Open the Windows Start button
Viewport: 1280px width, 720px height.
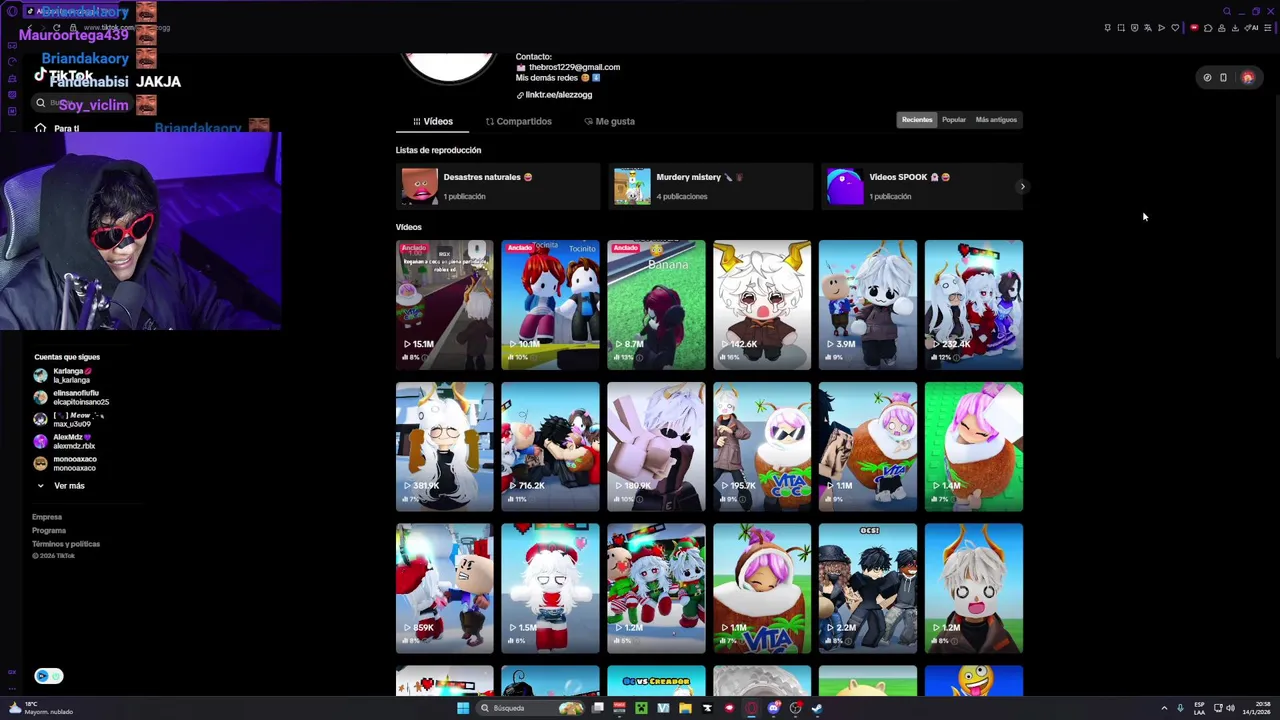click(x=463, y=708)
